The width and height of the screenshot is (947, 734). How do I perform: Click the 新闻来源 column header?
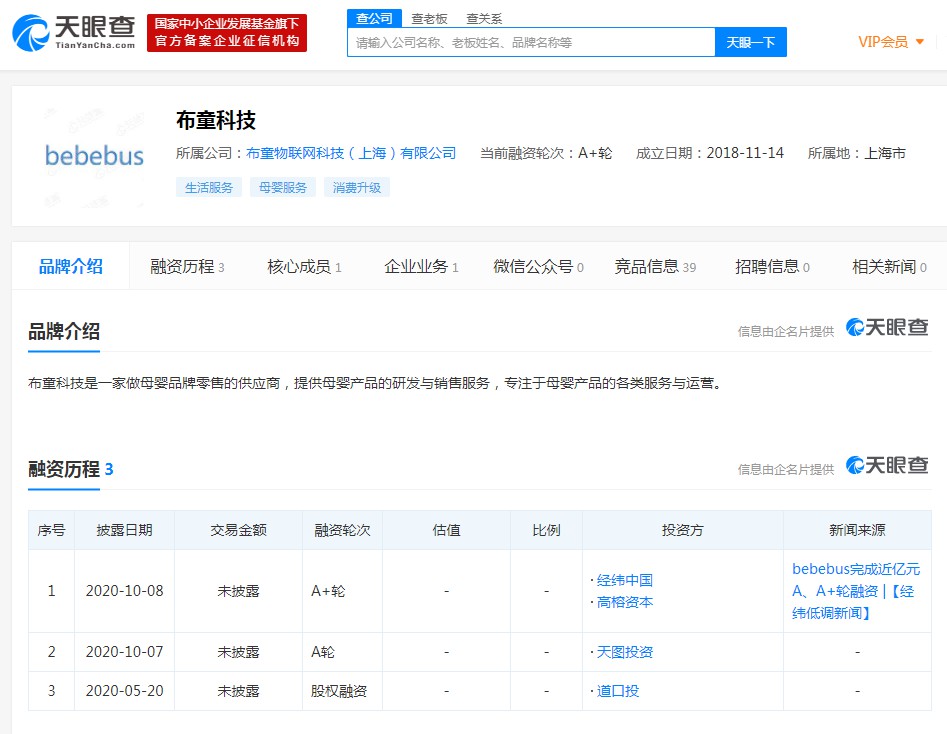858,530
